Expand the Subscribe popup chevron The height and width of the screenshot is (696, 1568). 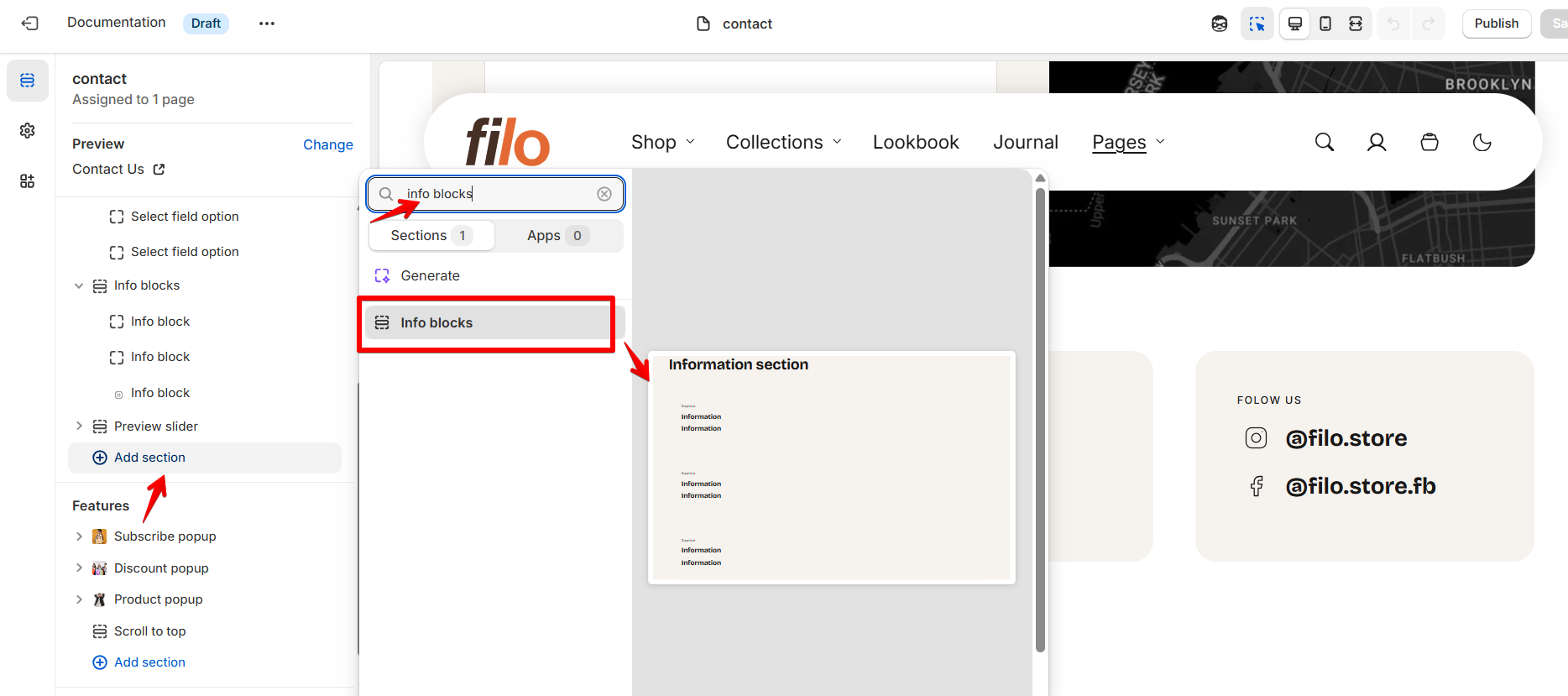[79, 536]
